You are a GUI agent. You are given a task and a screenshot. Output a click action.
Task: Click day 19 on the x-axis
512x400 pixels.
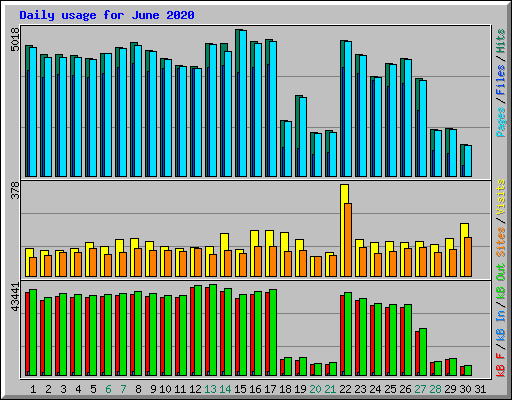click(x=300, y=389)
